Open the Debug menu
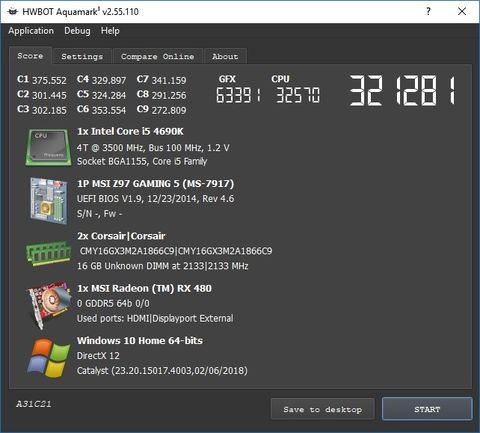 coord(77,31)
